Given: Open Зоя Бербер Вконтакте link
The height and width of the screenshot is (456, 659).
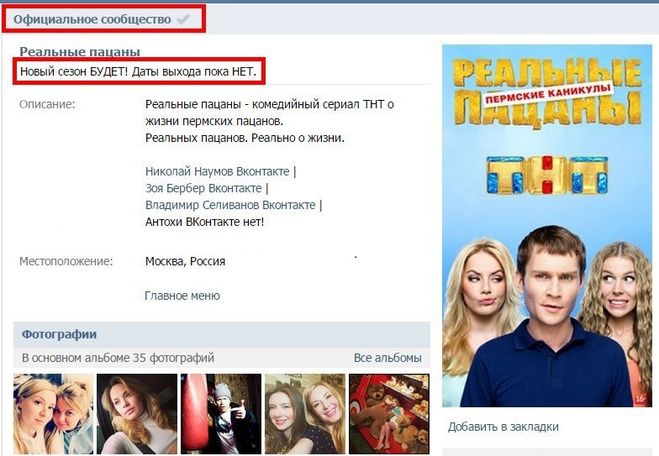Looking at the screenshot, I should 203,188.
